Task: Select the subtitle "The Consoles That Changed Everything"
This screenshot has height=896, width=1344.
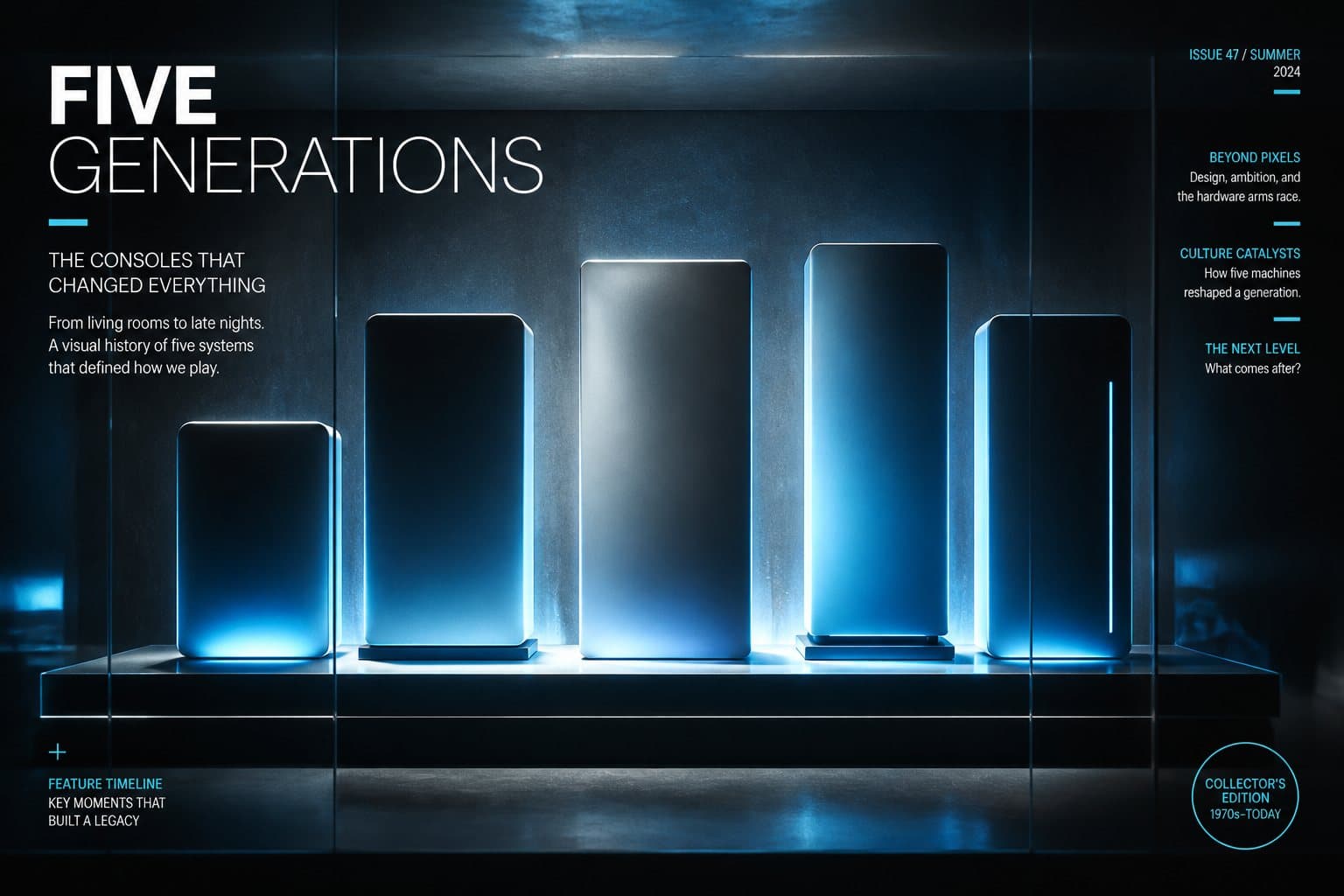Action: [157, 272]
